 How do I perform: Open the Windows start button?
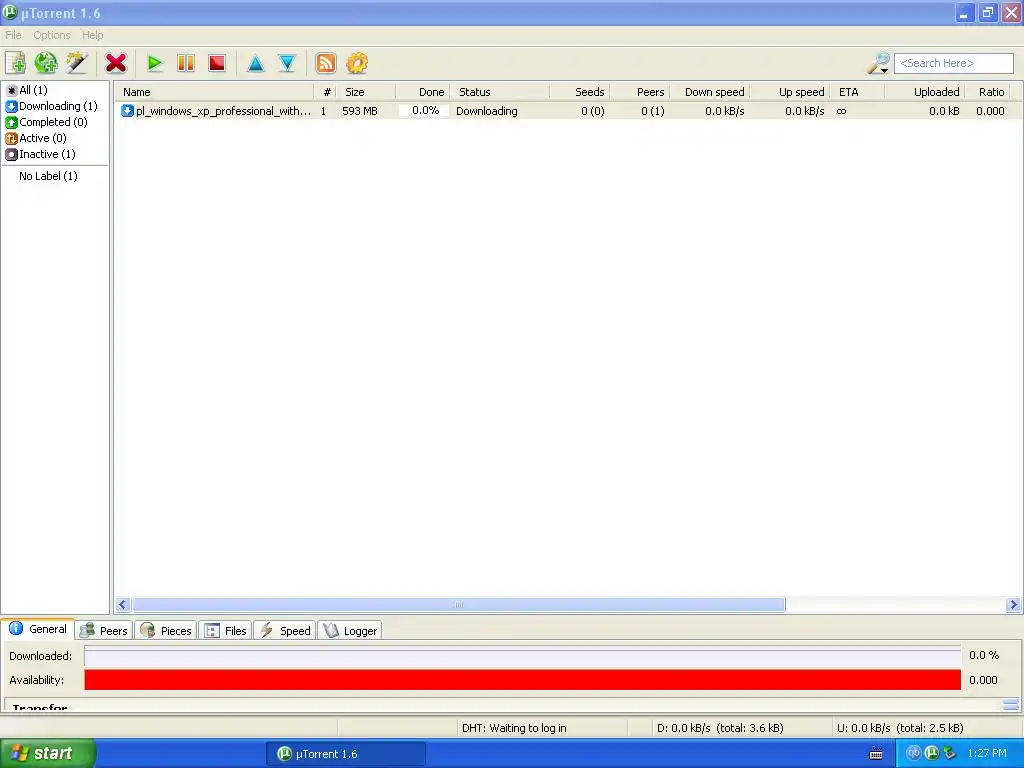click(x=47, y=754)
